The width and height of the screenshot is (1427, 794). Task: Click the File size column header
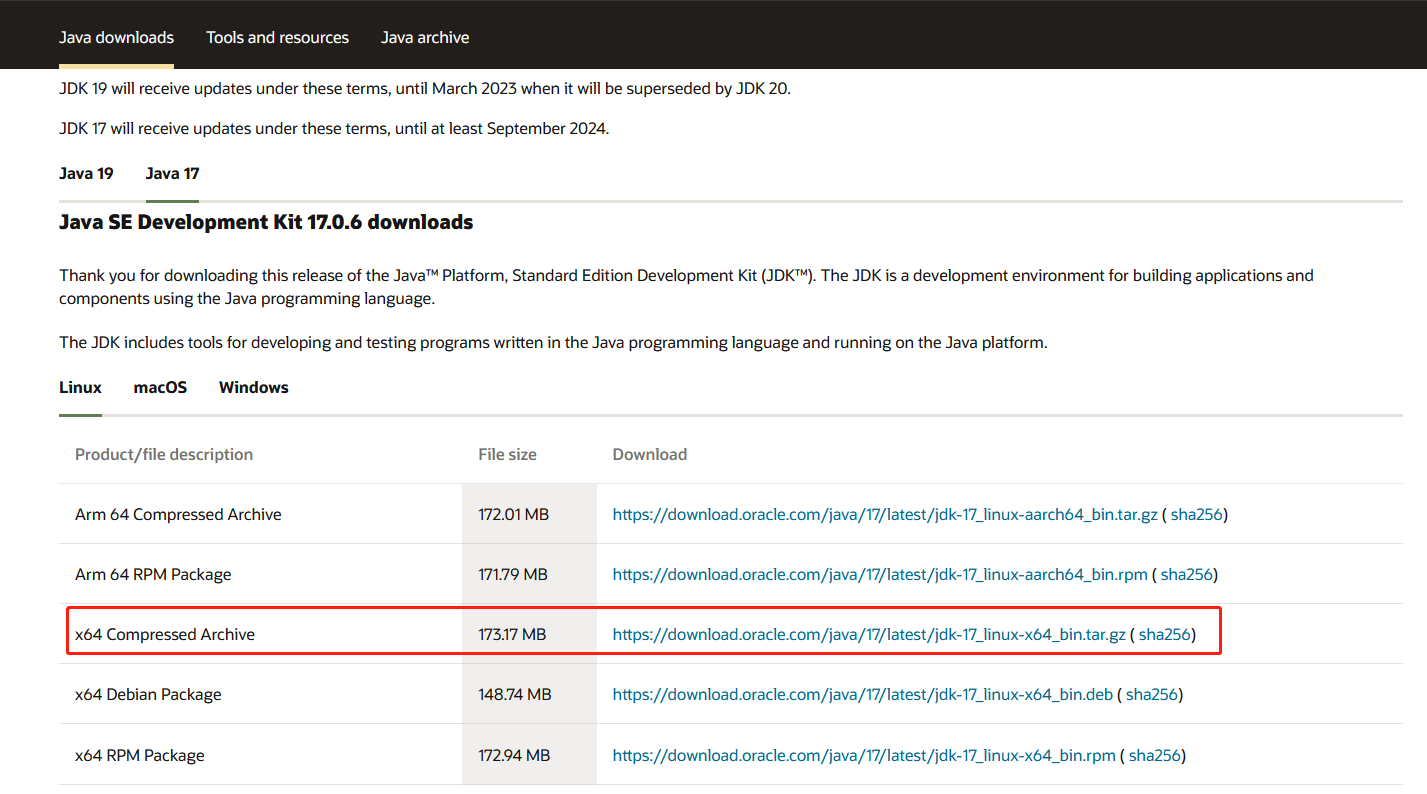507,455
